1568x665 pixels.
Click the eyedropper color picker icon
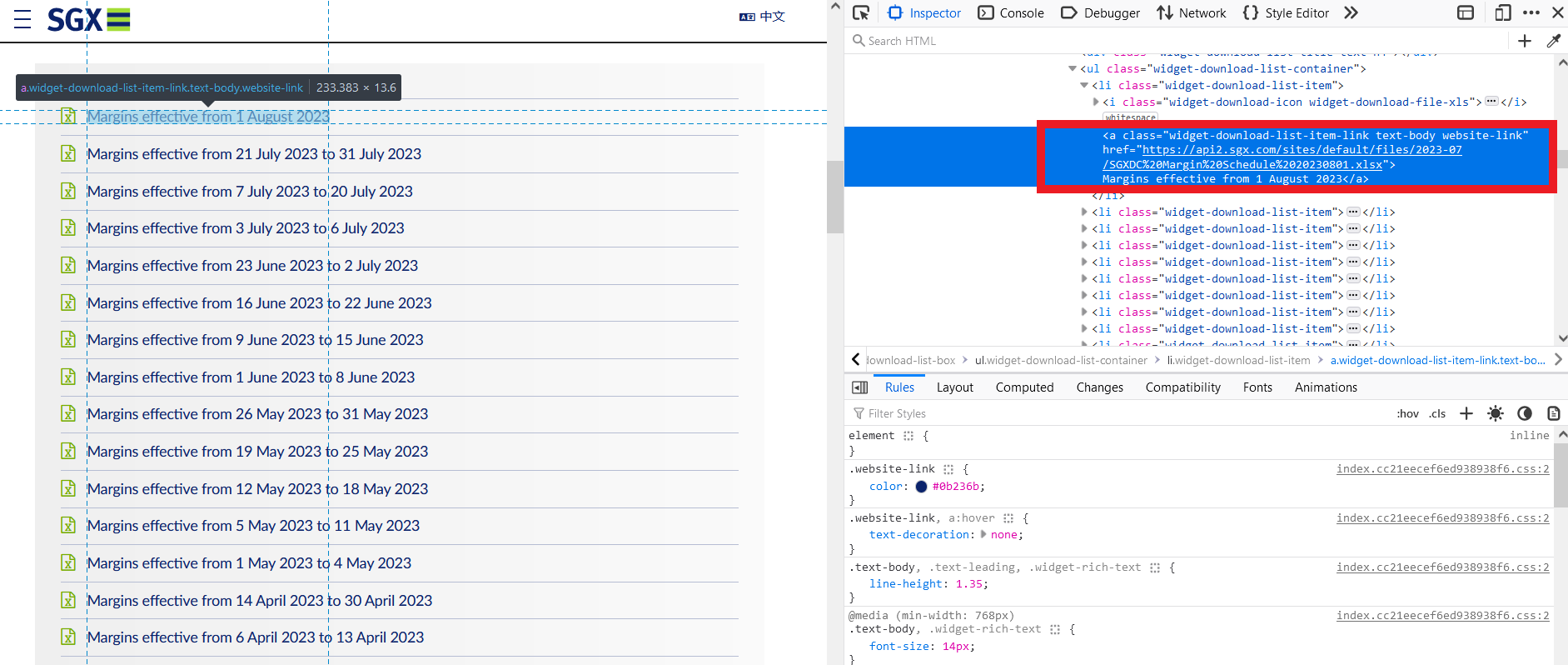click(x=1553, y=41)
